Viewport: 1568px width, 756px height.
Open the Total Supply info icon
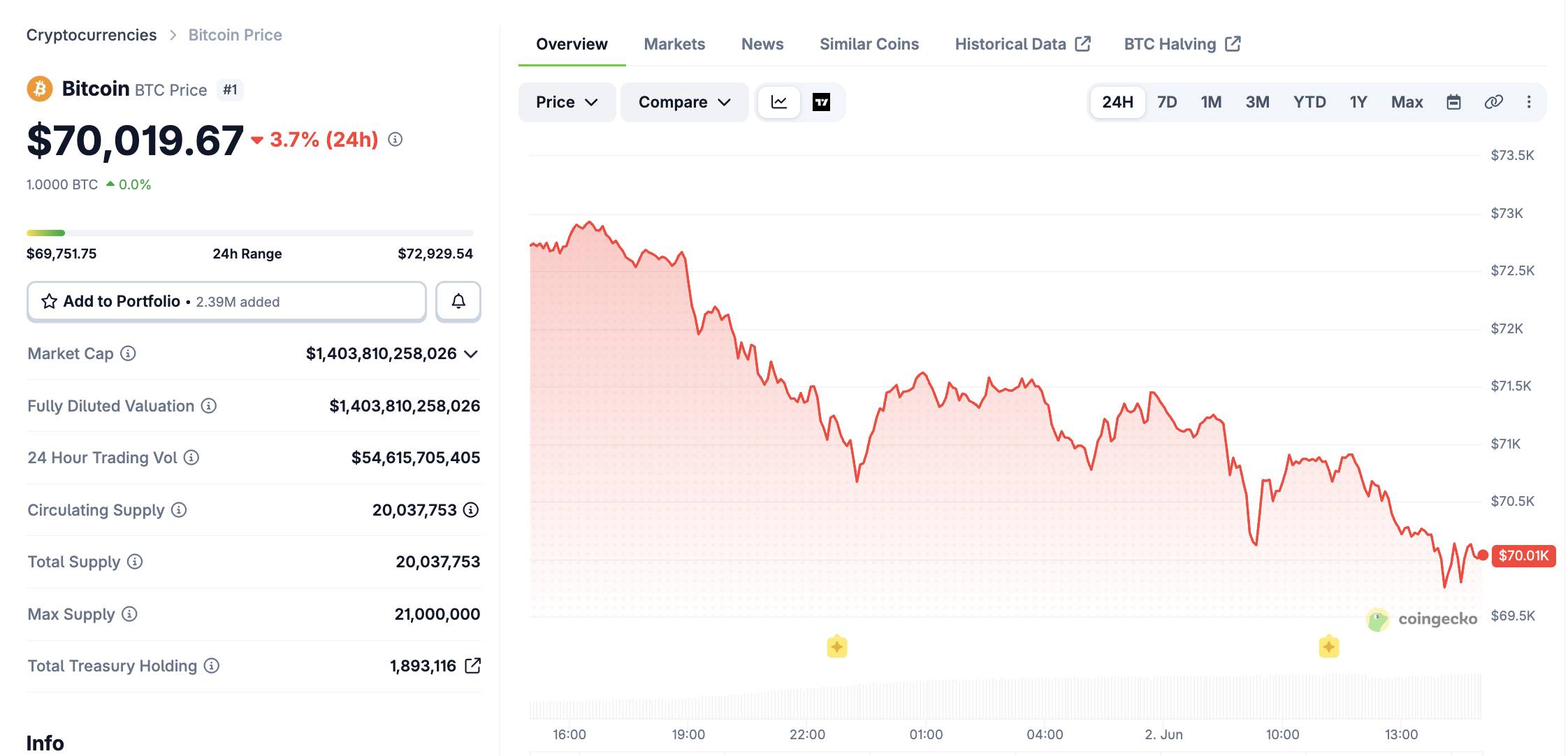[135, 562]
